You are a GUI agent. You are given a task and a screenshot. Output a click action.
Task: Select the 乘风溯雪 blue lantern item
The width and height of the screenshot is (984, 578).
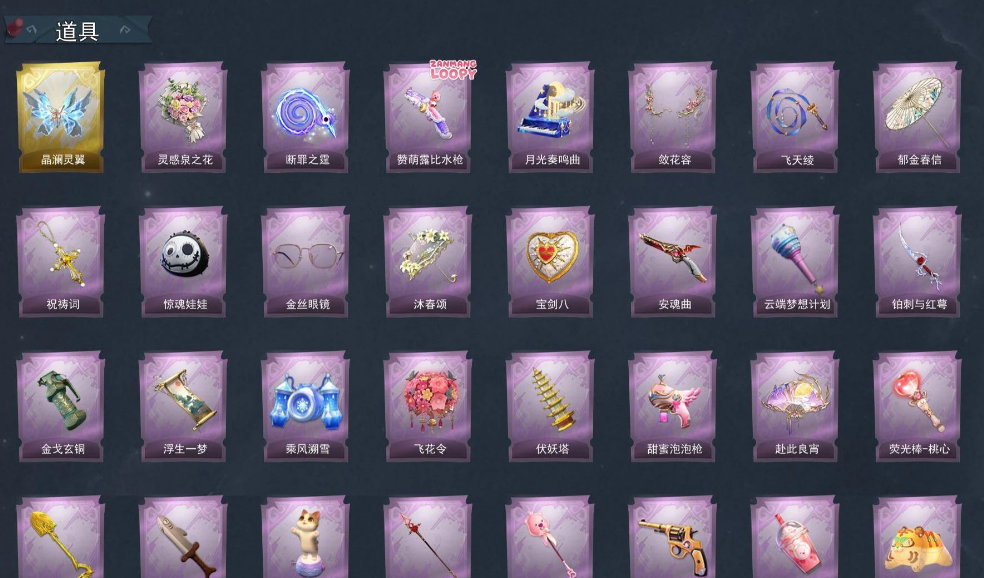(306, 406)
